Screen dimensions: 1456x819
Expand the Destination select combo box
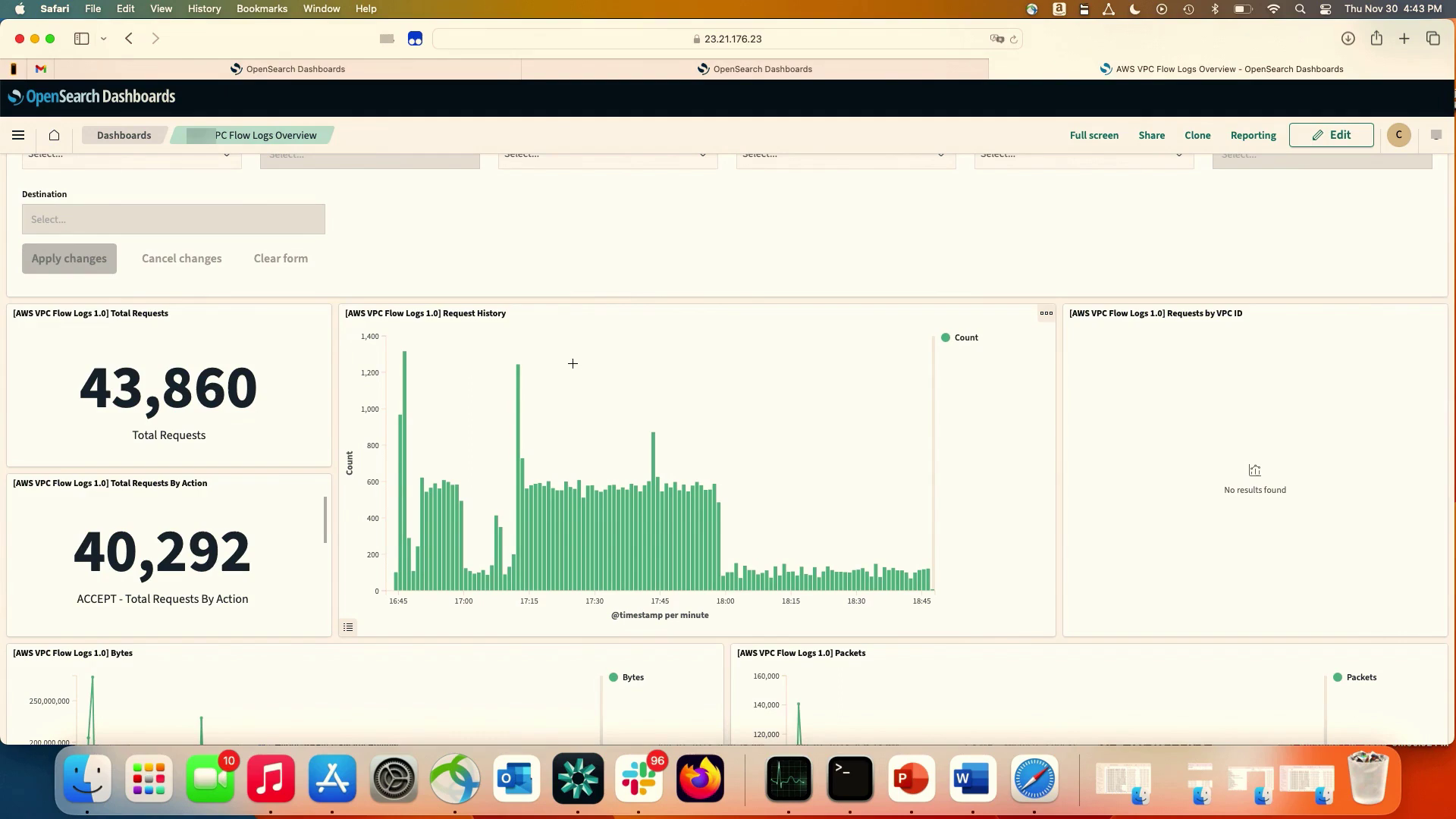[173, 219]
